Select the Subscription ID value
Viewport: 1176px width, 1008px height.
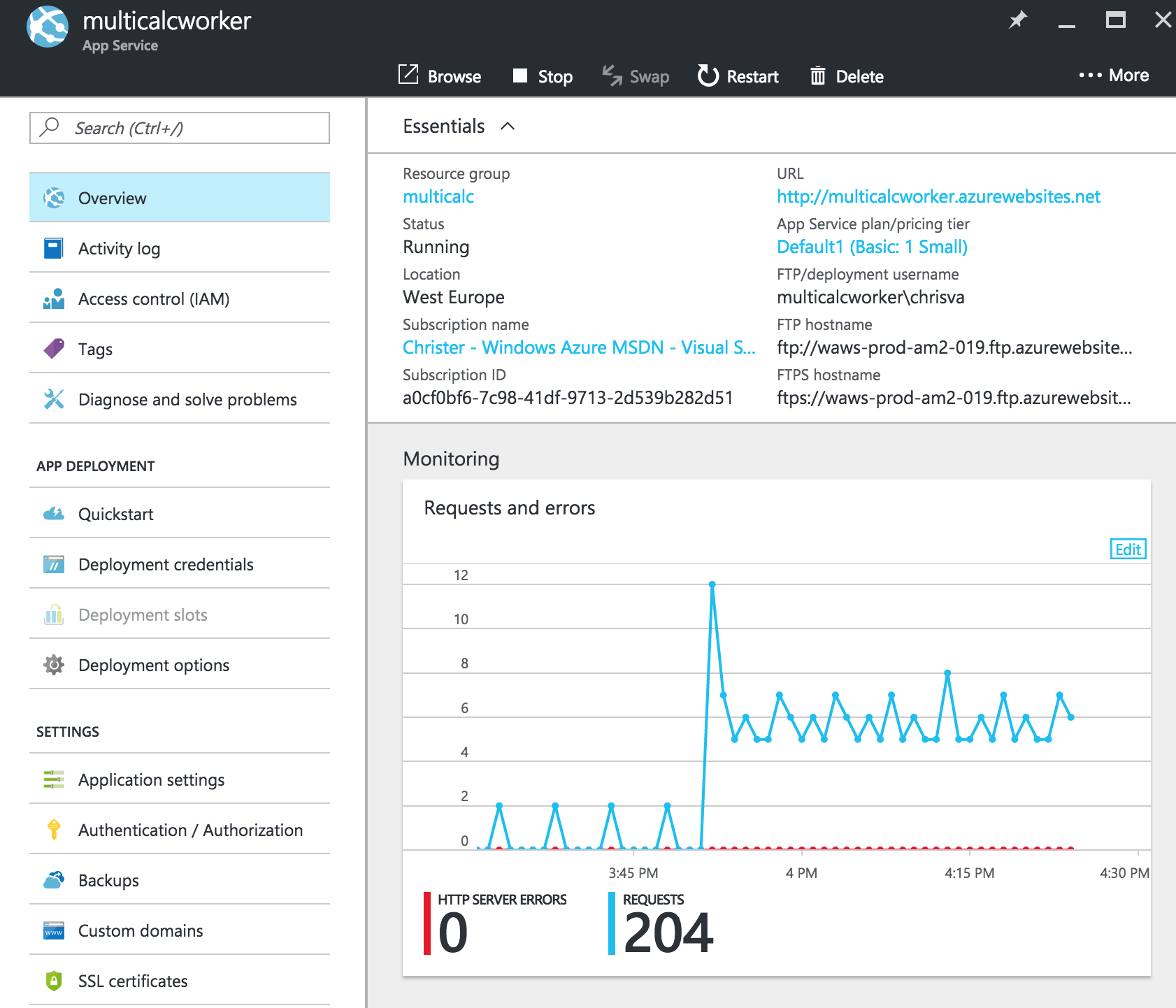(x=568, y=398)
